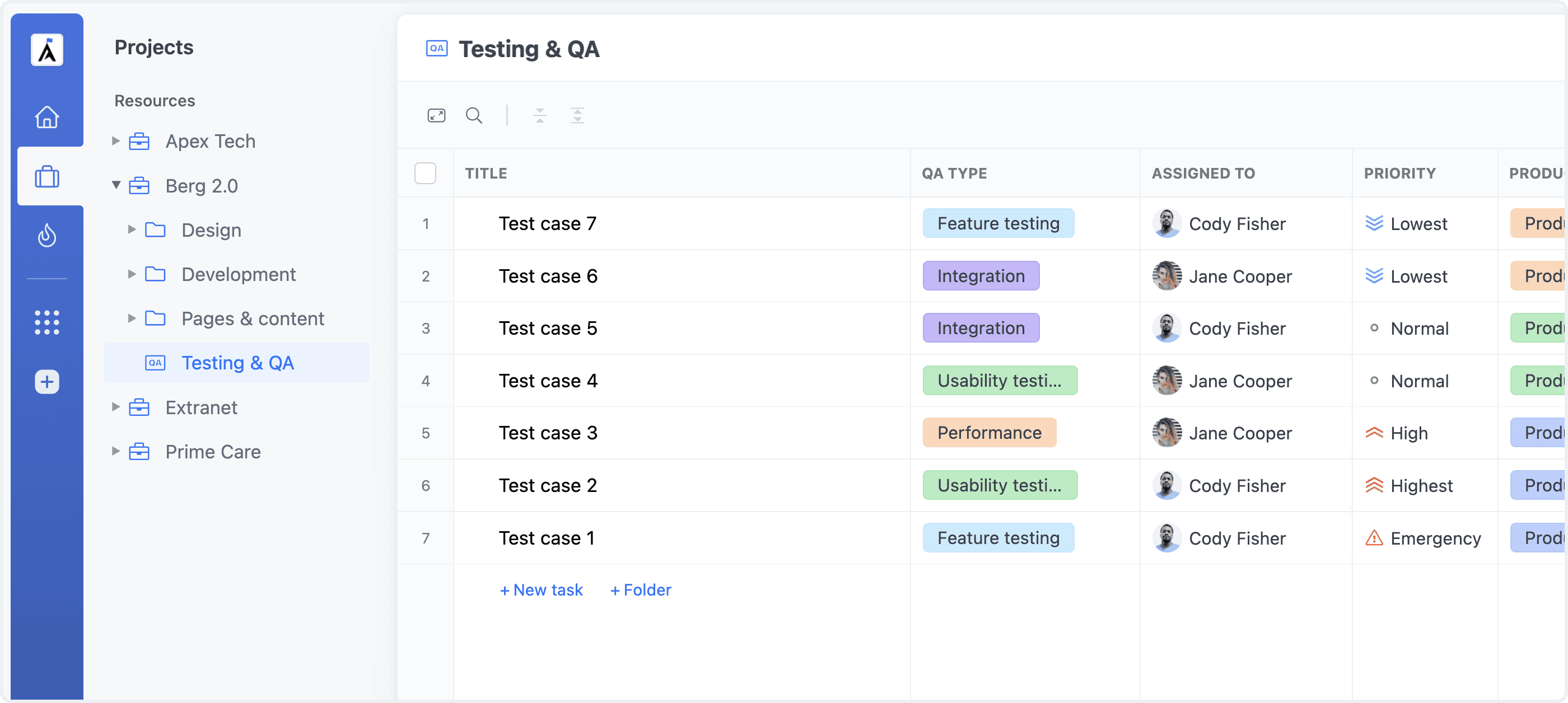The height and width of the screenshot is (703, 1568).
Task: Open the apps grid icon in sidebar
Action: click(x=47, y=322)
